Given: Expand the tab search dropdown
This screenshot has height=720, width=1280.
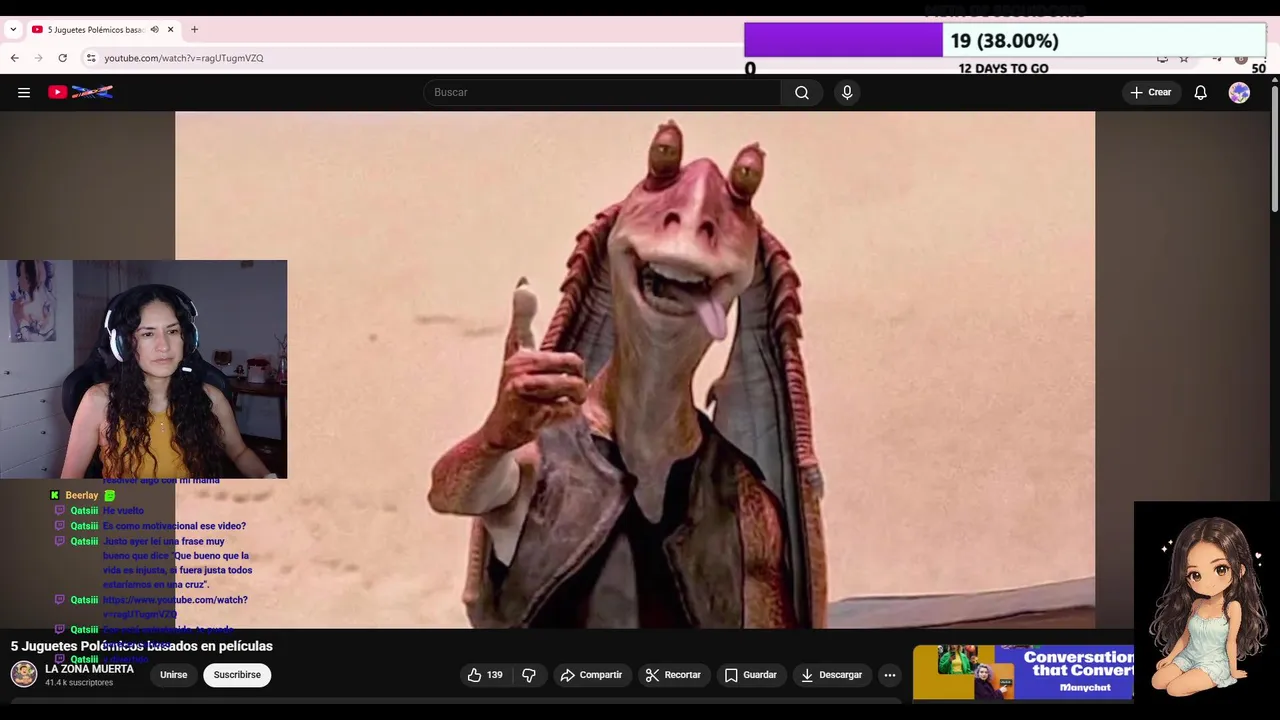Looking at the screenshot, I should pos(13,29).
